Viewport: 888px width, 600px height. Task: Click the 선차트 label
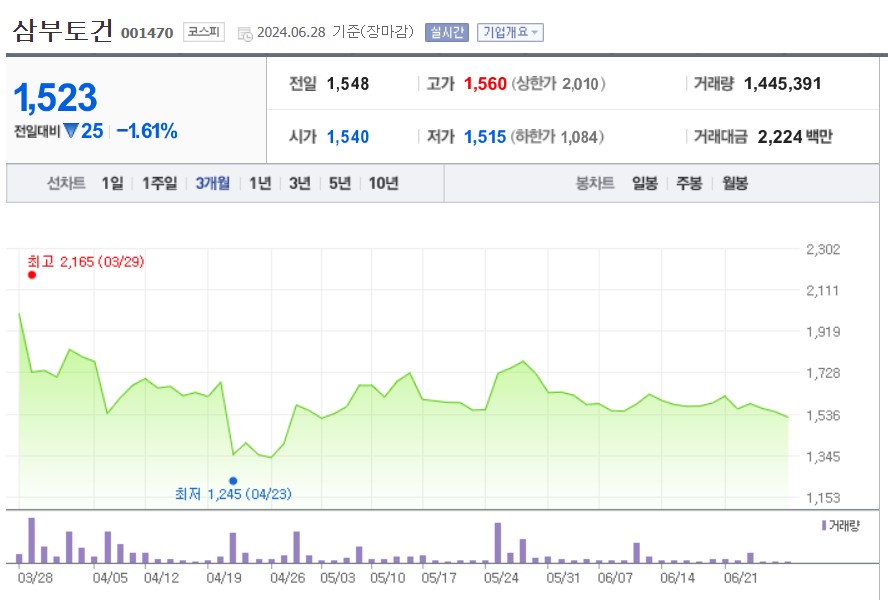click(66, 183)
